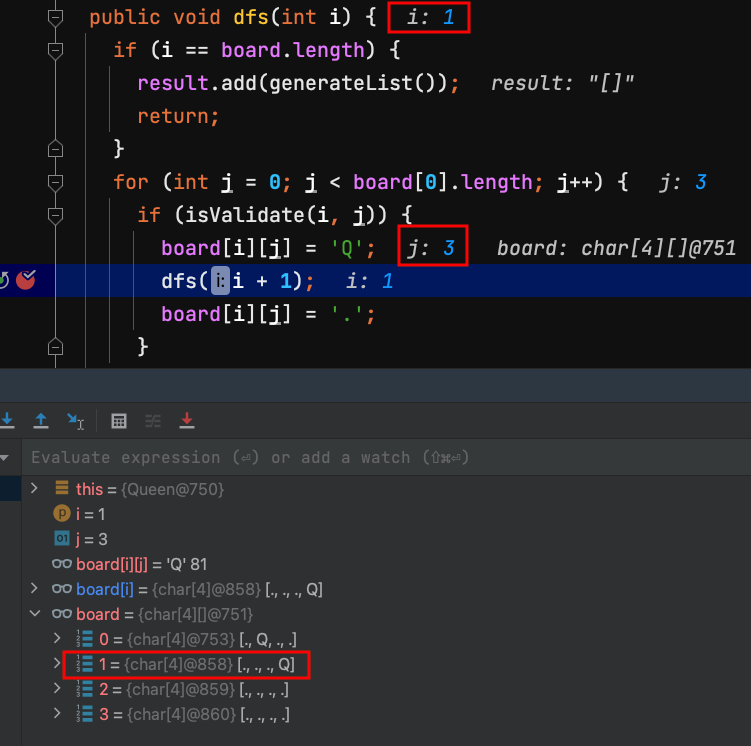Click the glasses watch icon beside board[i][j]

pyautogui.click(x=62, y=564)
